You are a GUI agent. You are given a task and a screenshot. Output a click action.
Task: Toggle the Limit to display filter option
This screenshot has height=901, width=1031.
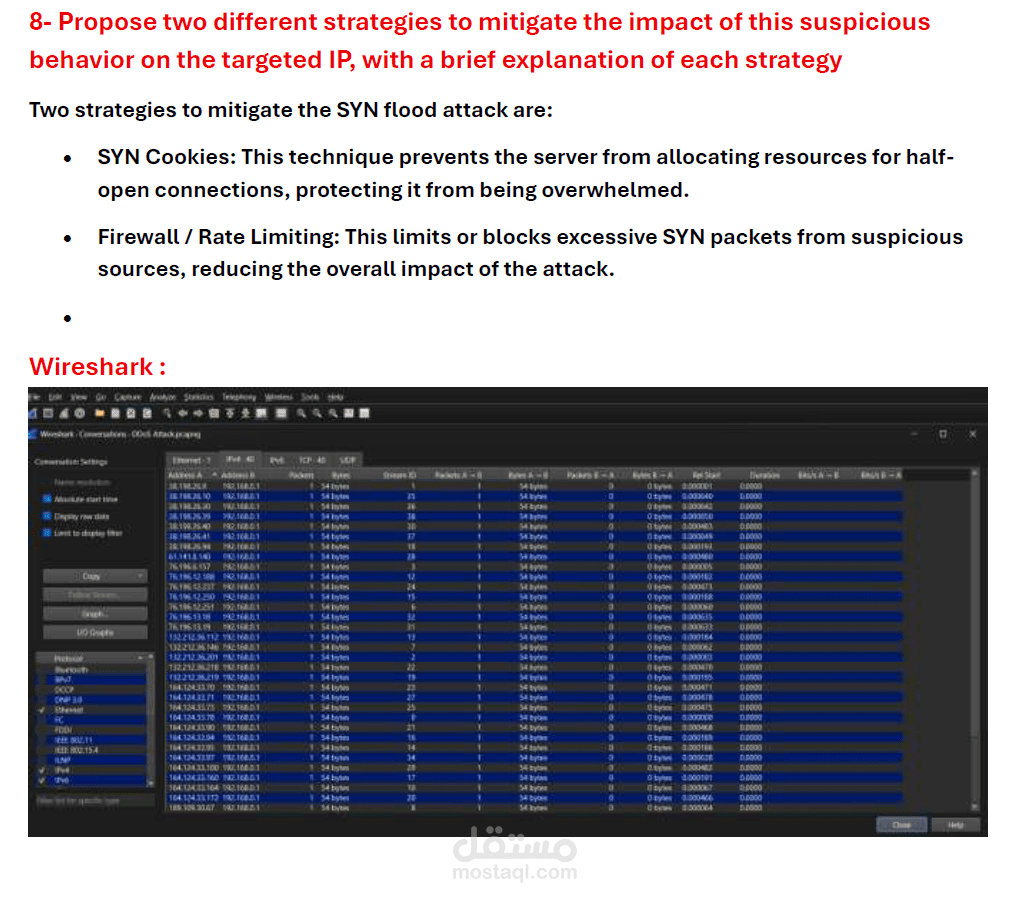tap(46, 532)
